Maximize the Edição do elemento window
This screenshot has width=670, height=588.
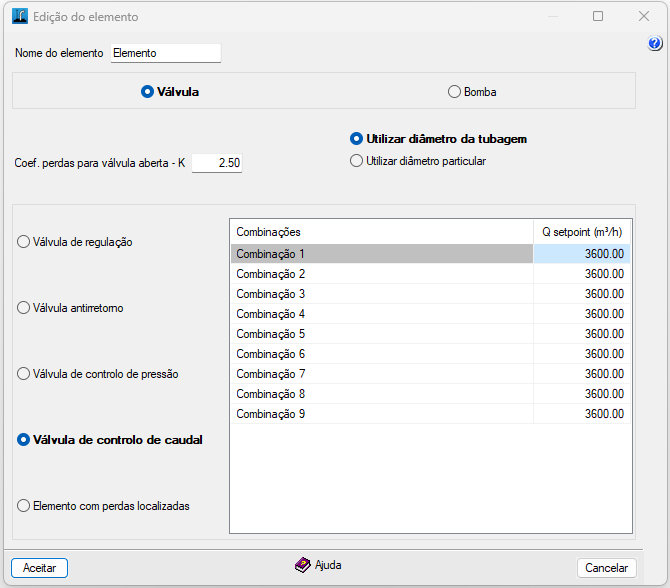pyautogui.click(x=598, y=16)
